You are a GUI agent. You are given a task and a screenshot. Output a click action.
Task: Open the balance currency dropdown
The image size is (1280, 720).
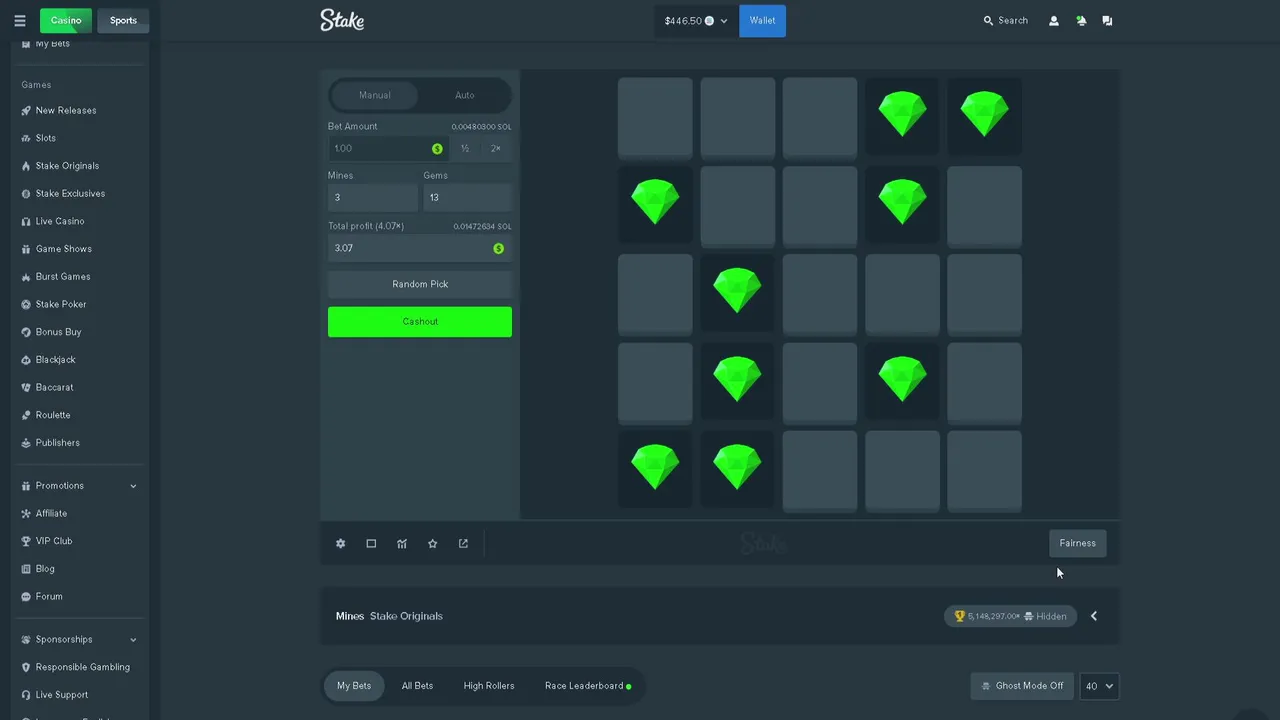(696, 20)
